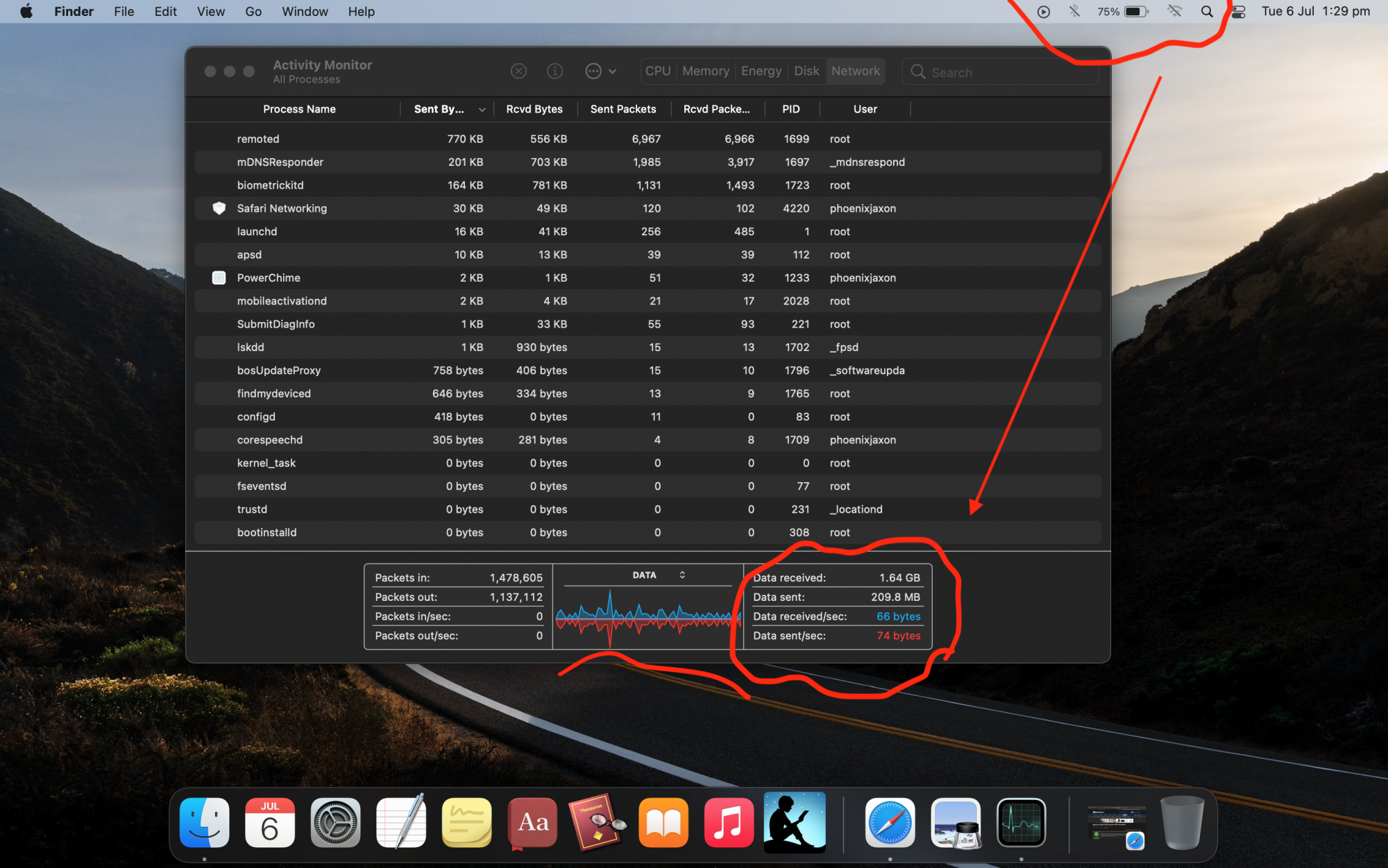Open Safari from the Dock
The image size is (1388, 868).
pos(890,823)
